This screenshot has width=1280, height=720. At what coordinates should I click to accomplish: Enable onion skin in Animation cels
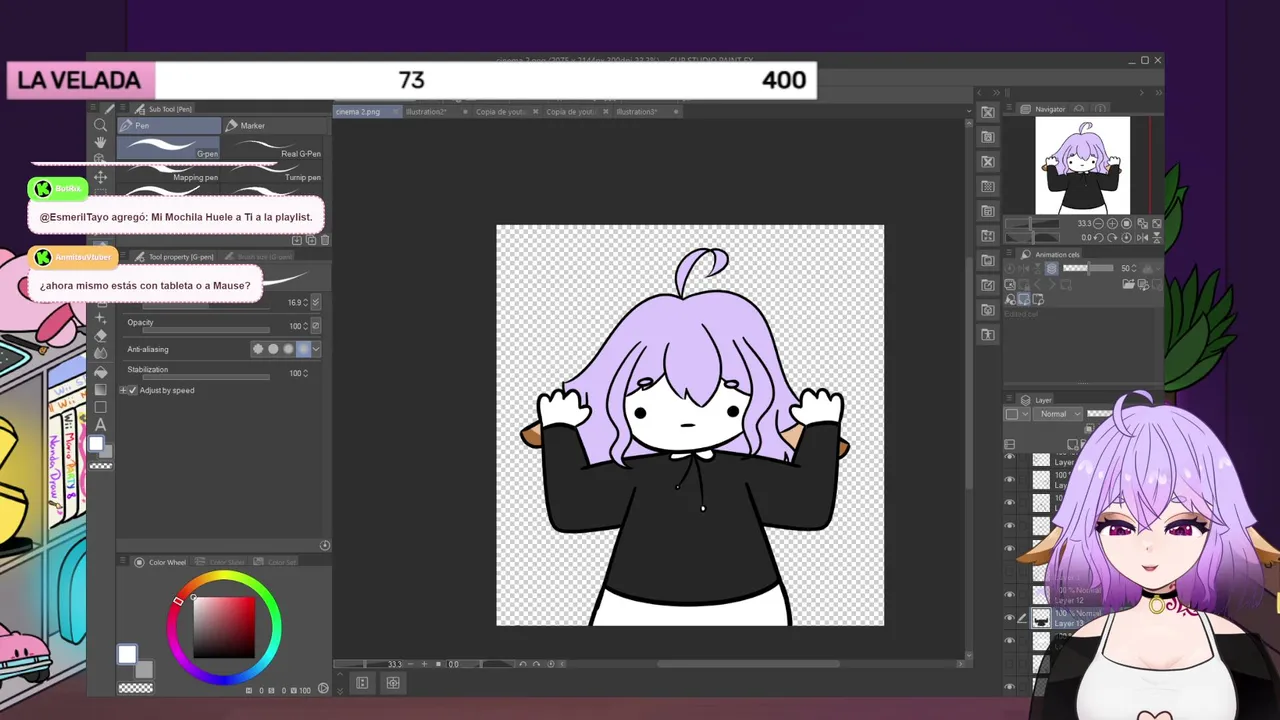click(1052, 268)
